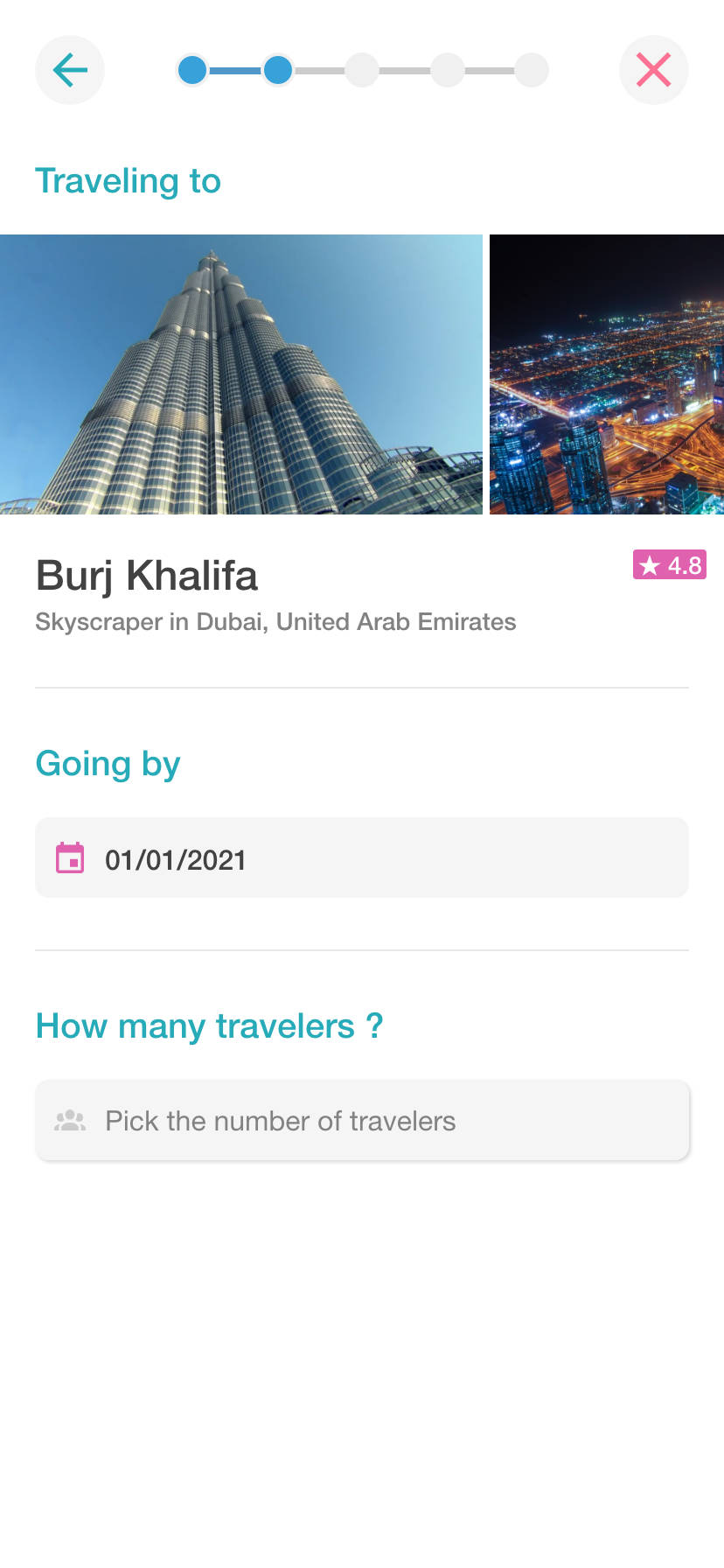Viewport: 724px width, 1568px height.
Task: Open the Burj Khalifa tower photo
Action: (x=240, y=374)
